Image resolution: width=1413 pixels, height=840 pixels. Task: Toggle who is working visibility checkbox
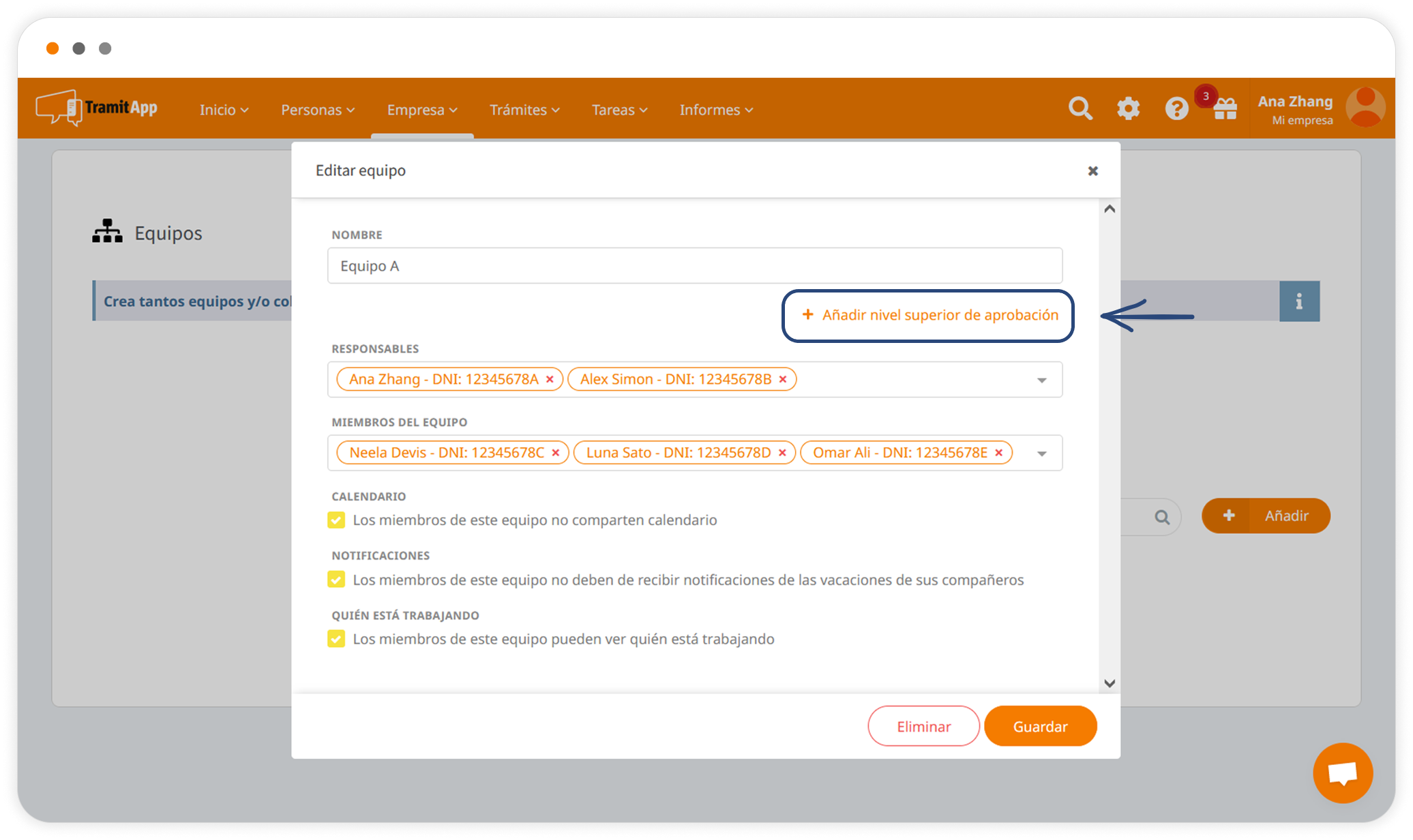(x=336, y=639)
